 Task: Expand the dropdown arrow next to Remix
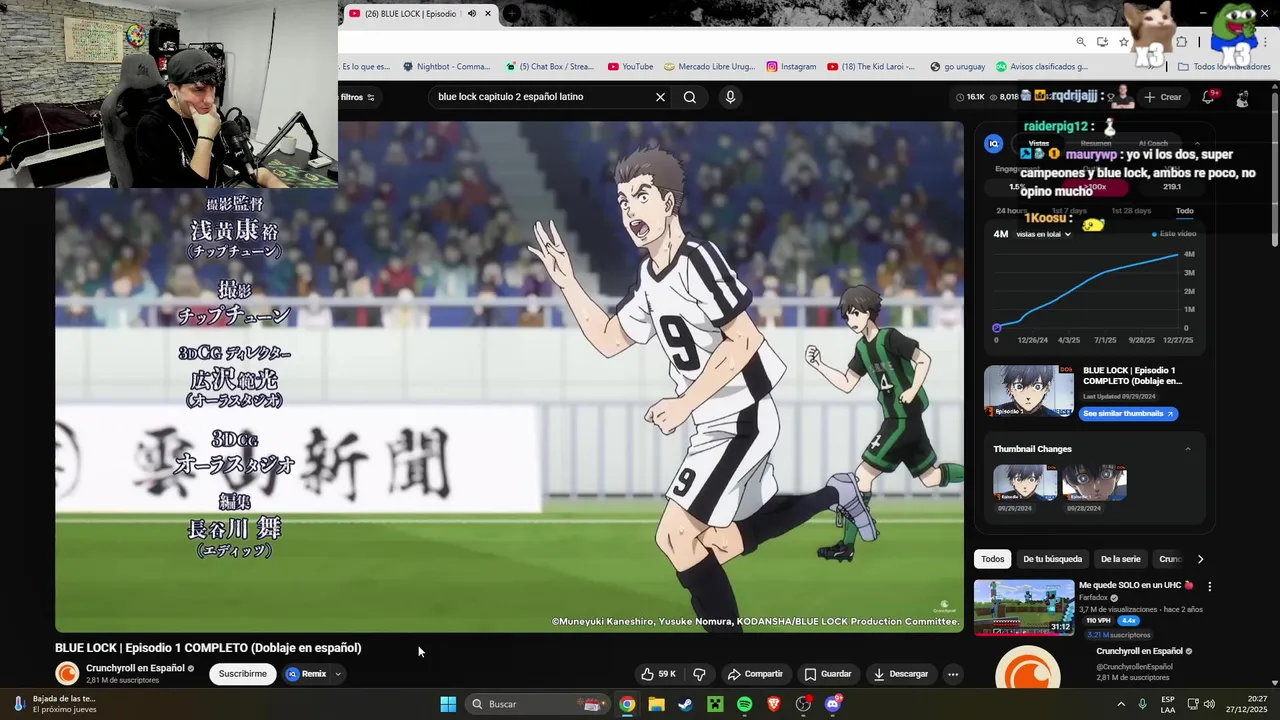pyautogui.click(x=338, y=674)
